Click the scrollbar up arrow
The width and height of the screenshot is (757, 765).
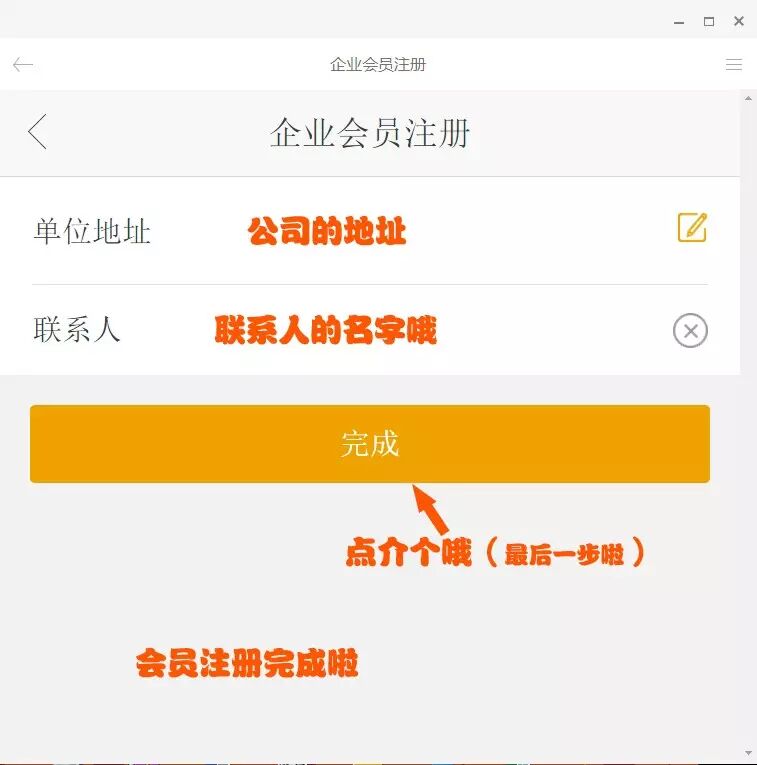click(x=748, y=99)
